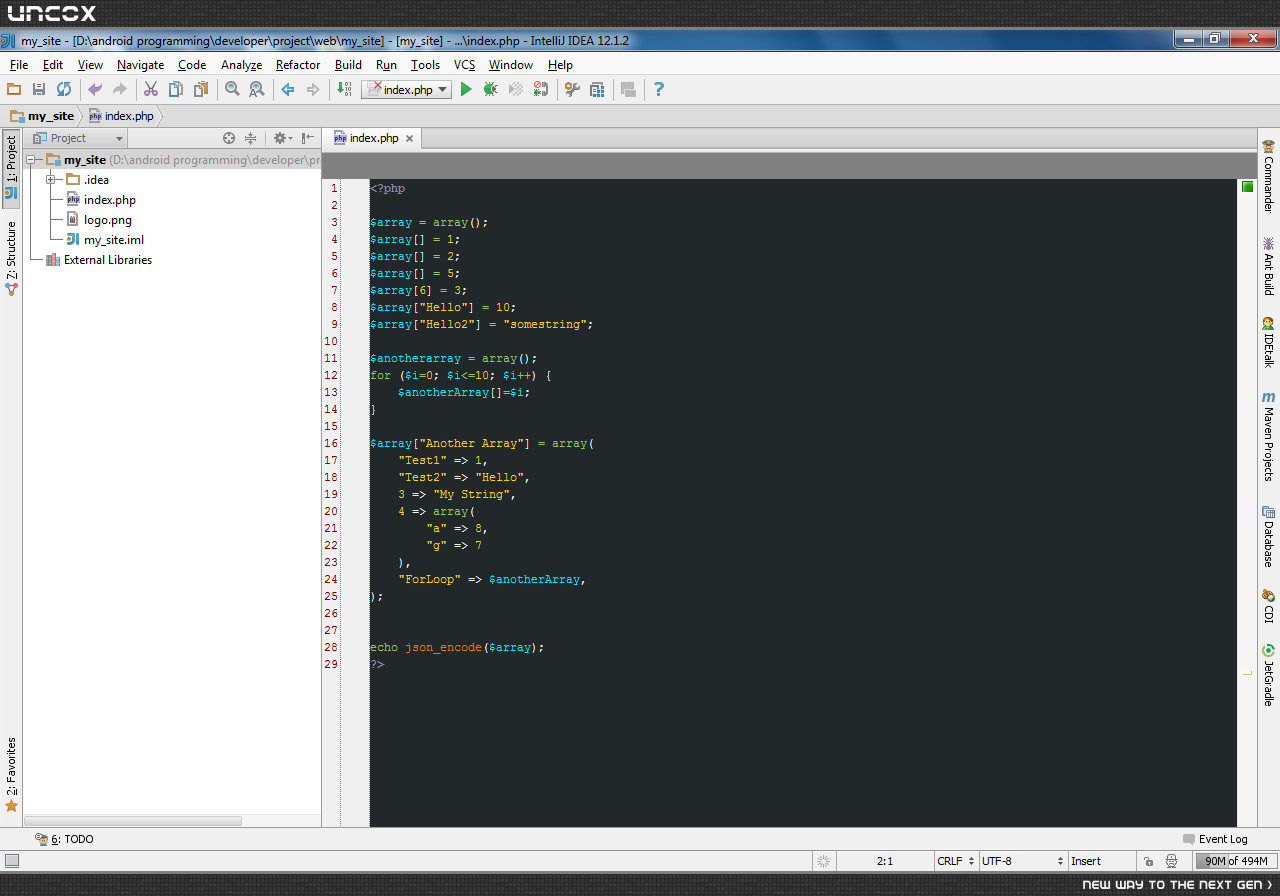1280x896 pixels.
Task: Toggle the read-only lock icon in status bar
Action: tap(1148, 861)
